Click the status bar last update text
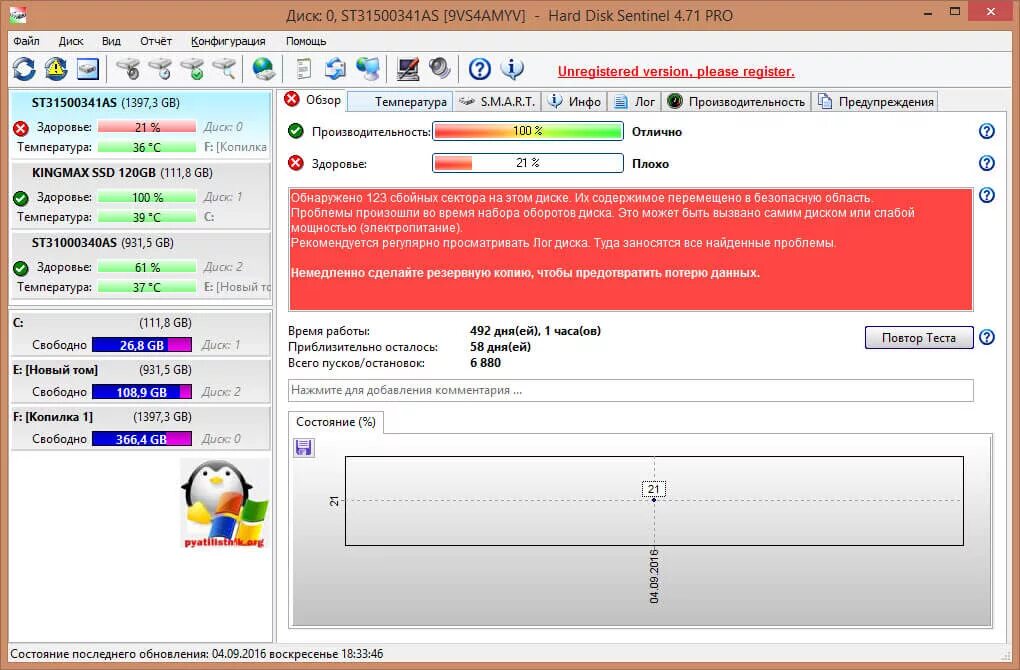This screenshot has width=1020, height=670. point(196,654)
